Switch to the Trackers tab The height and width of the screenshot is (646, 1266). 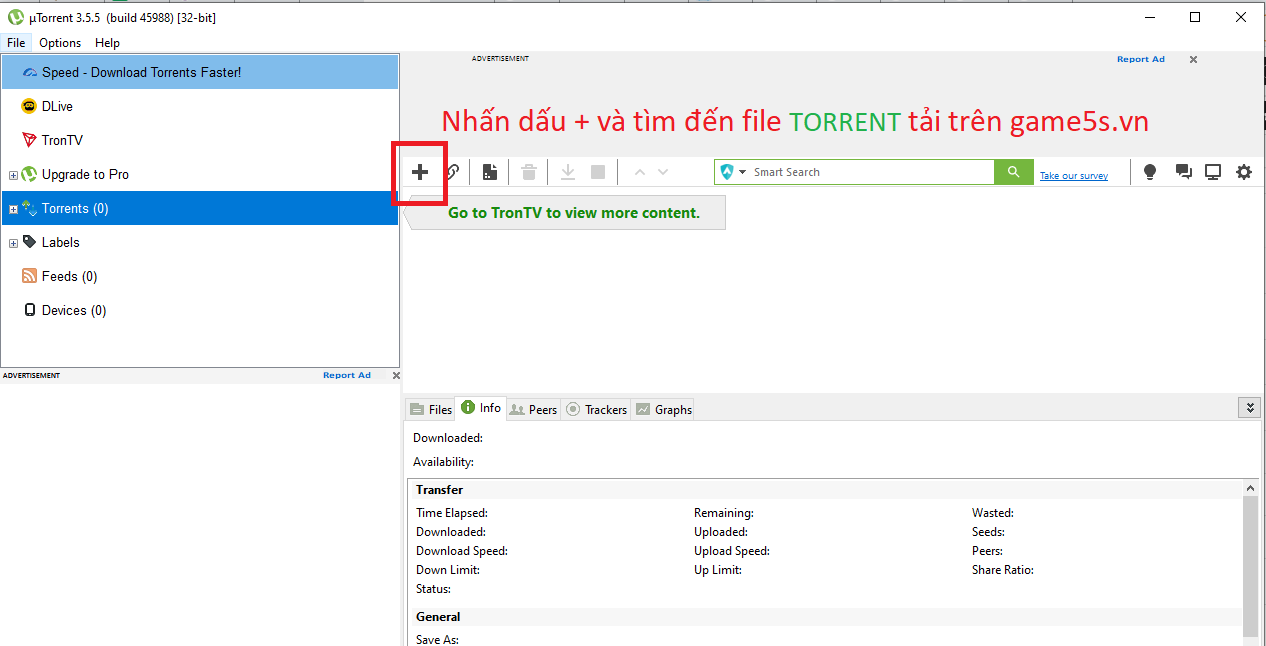[x=596, y=409]
